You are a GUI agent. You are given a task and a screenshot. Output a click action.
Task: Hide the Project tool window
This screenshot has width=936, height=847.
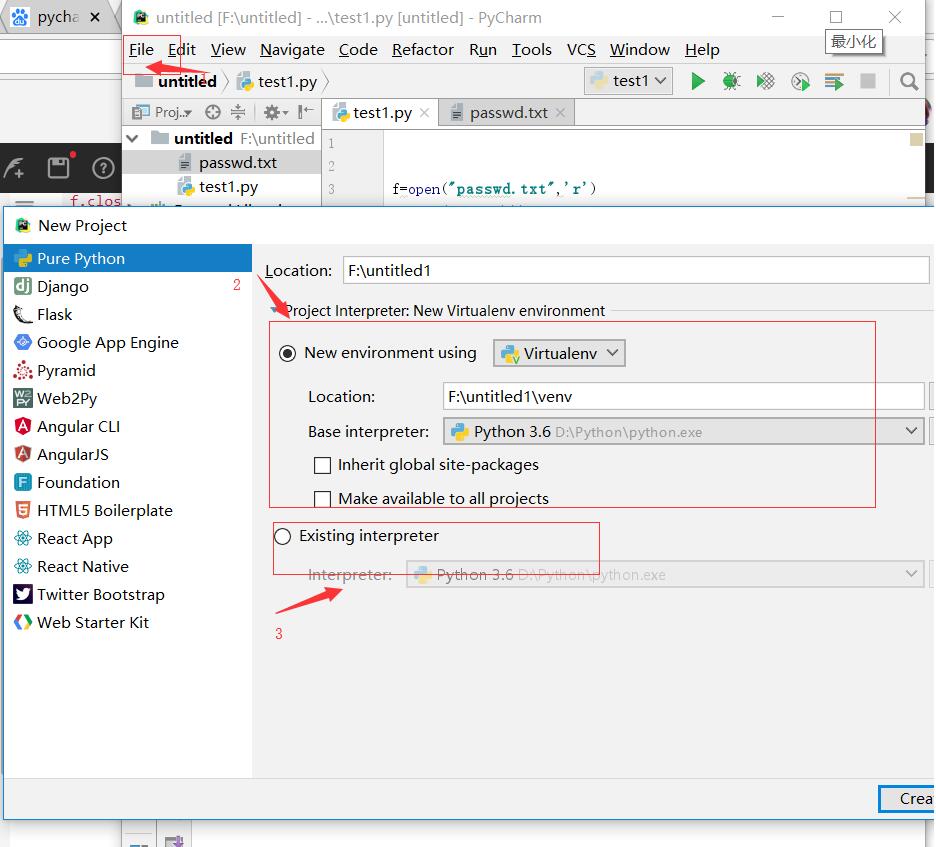pos(306,112)
